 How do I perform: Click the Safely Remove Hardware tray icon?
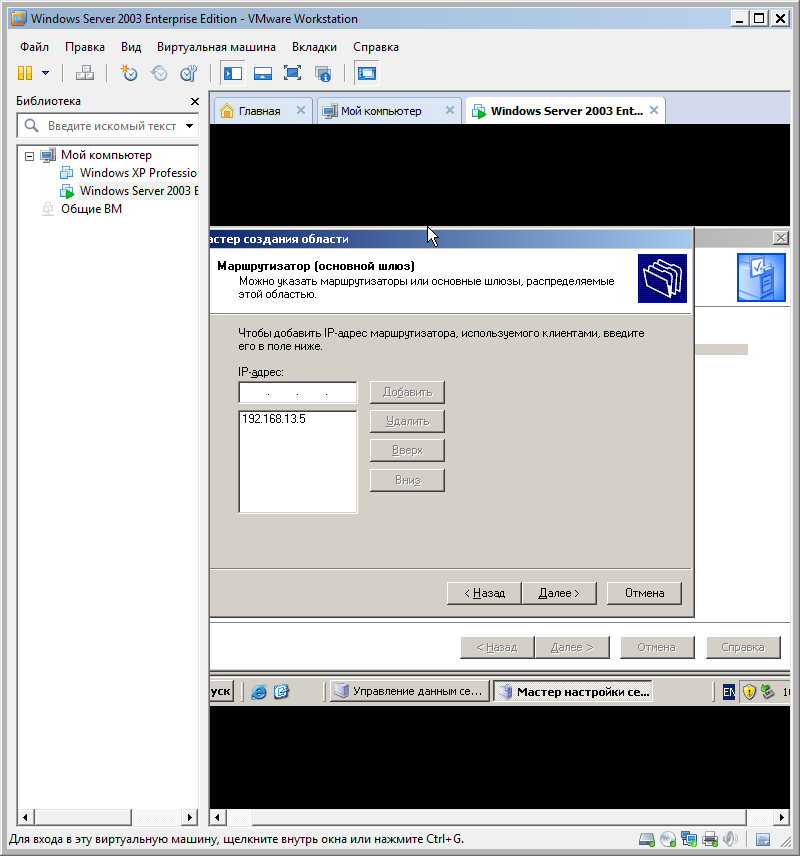[768, 692]
